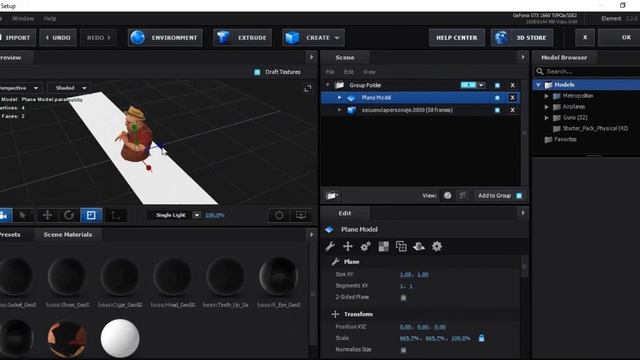The image size is (640, 360).
Task: Click the wrench icon in Edit toolbar
Action: 330,246
